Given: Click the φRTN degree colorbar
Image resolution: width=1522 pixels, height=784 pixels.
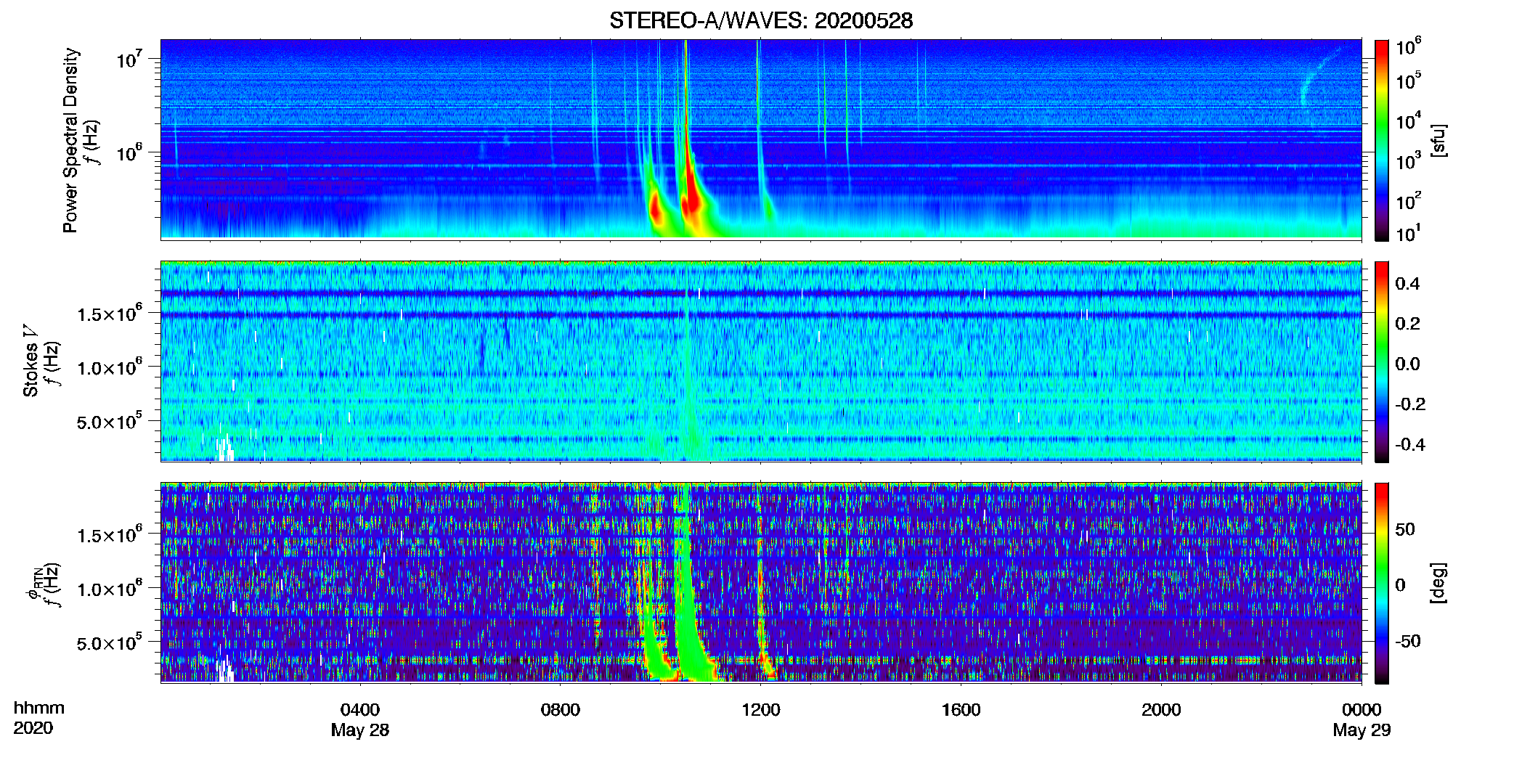Looking at the screenshot, I should click(x=1382, y=583).
